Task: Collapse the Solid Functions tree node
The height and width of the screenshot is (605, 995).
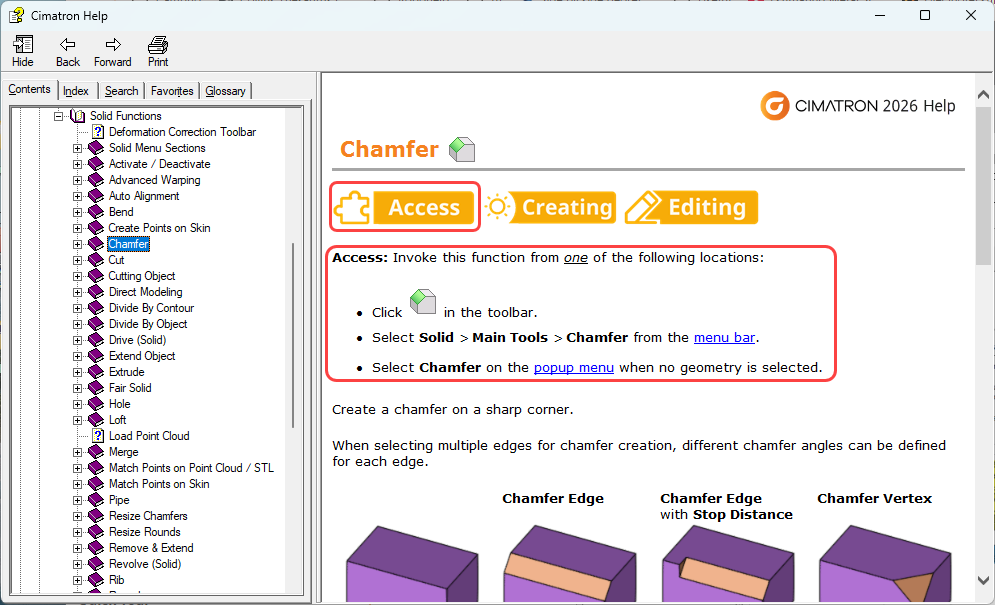Action: coord(58,116)
